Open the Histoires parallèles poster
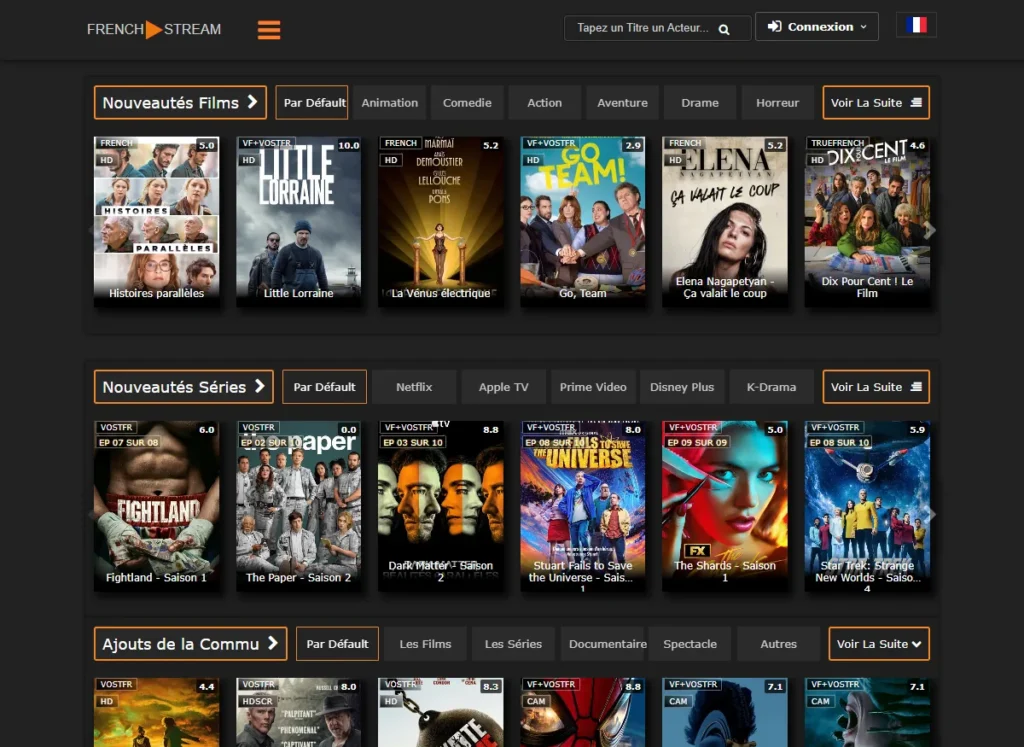Screen dimensions: 1024x747 tap(157, 221)
